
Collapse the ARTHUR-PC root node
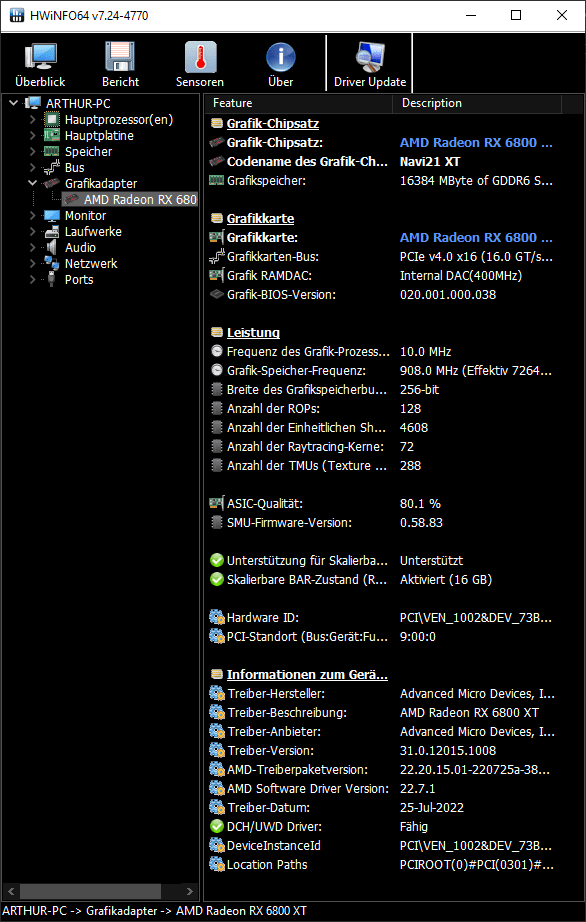click(x=14, y=103)
